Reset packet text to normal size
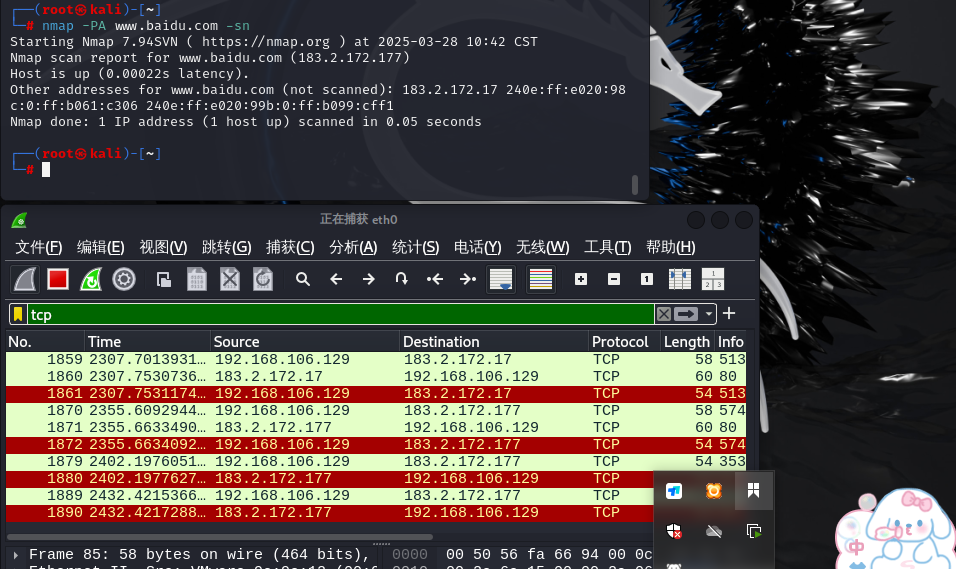The image size is (956, 569). [647, 279]
